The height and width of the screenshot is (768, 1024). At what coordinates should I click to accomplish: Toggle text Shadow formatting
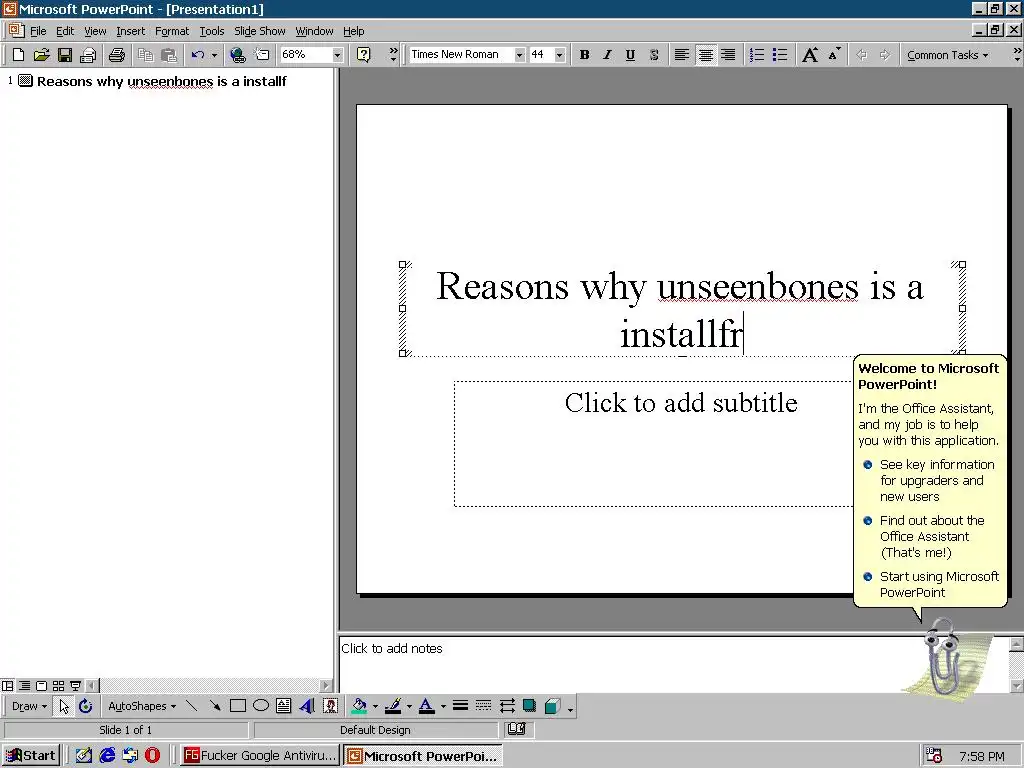pos(654,55)
